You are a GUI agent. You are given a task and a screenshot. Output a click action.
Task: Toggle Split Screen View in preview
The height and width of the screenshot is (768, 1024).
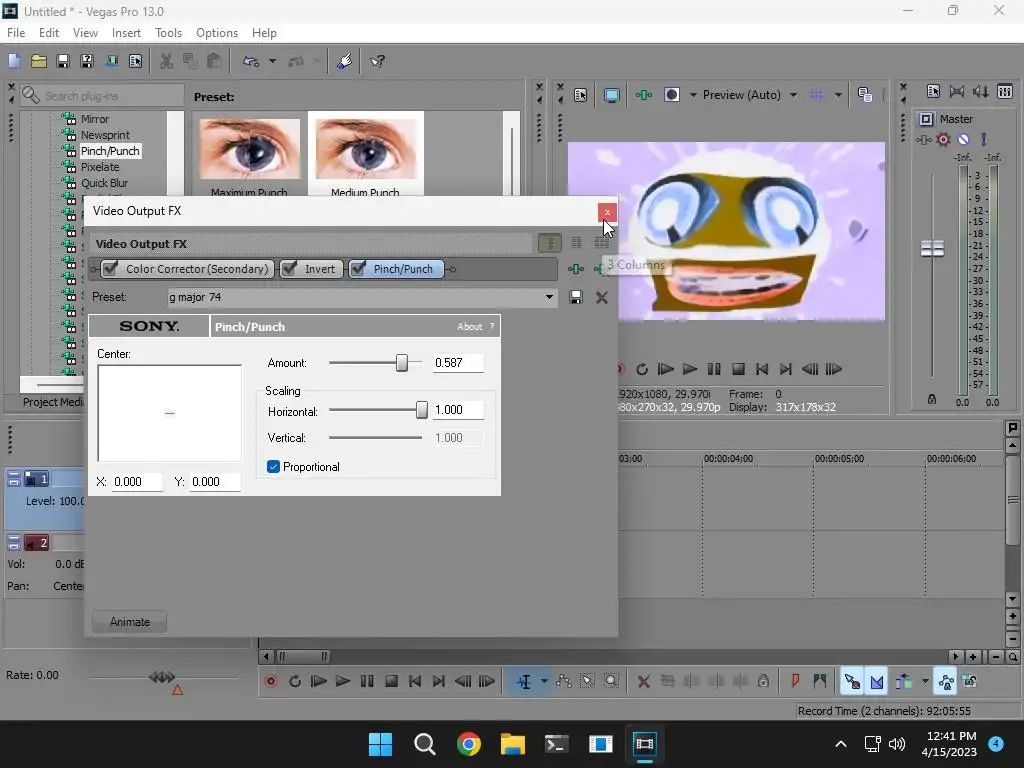671,95
